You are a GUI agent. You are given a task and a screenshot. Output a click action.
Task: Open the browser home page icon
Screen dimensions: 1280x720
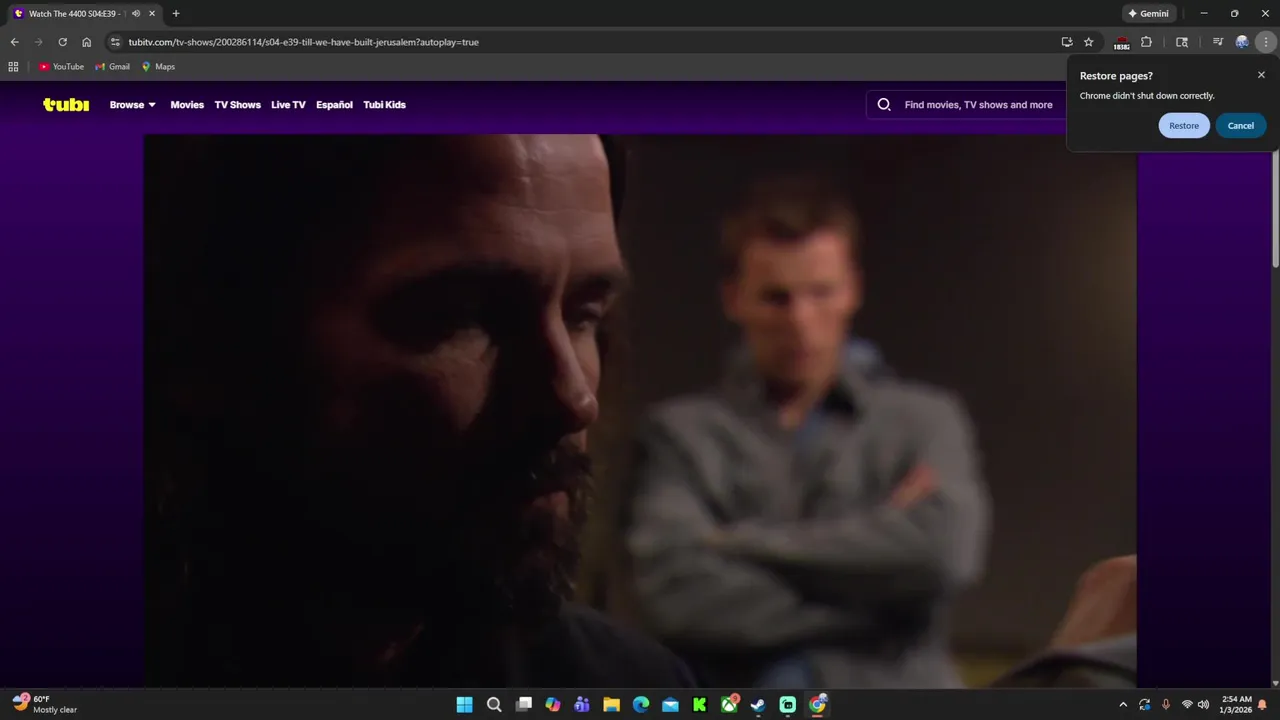87,42
